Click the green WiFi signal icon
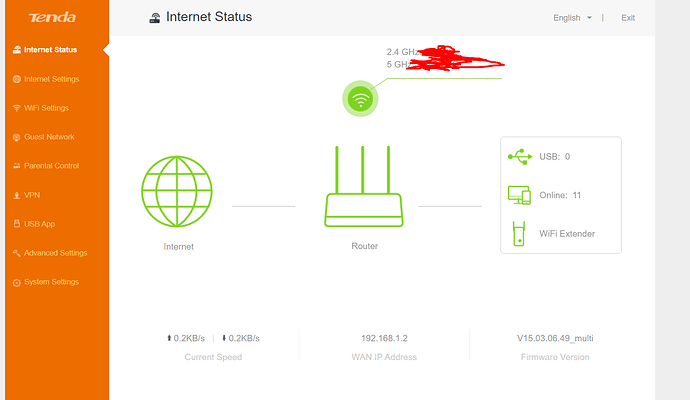690x400 pixels. tap(361, 98)
